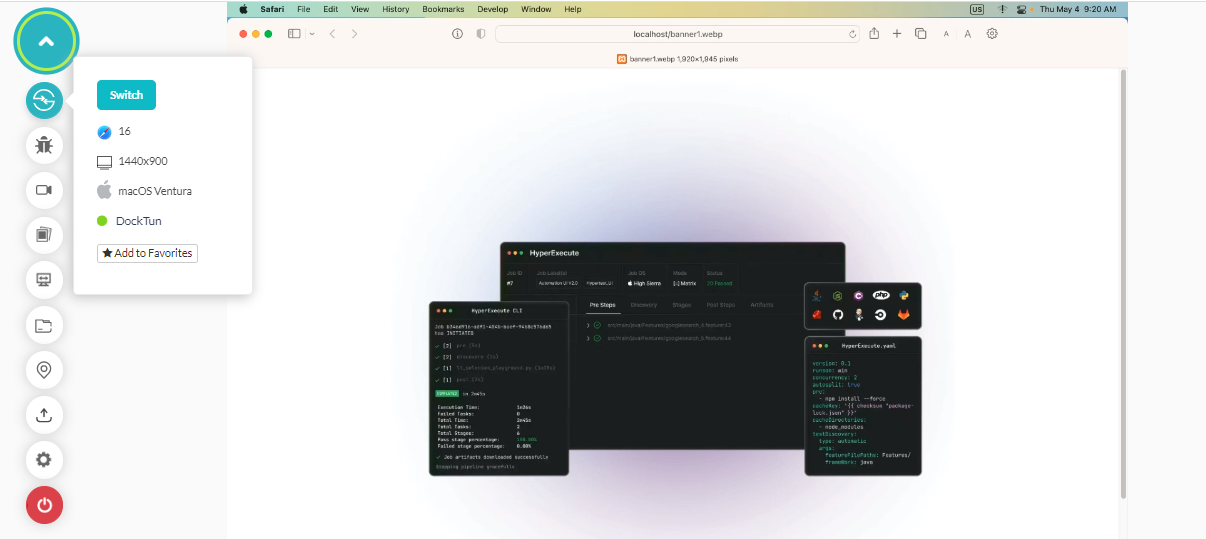Image resolution: width=1206 pixels, height=539 pixels.
Task: Start video recording from the camera icon
Action: (x=44, y=190)
